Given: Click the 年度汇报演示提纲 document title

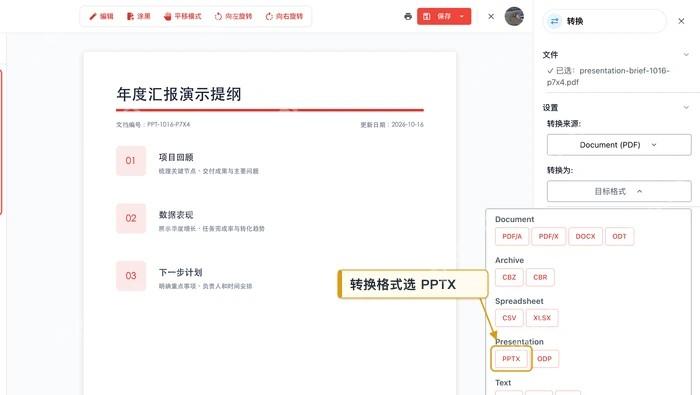Looking at the screenshot, I should [179, 94].
